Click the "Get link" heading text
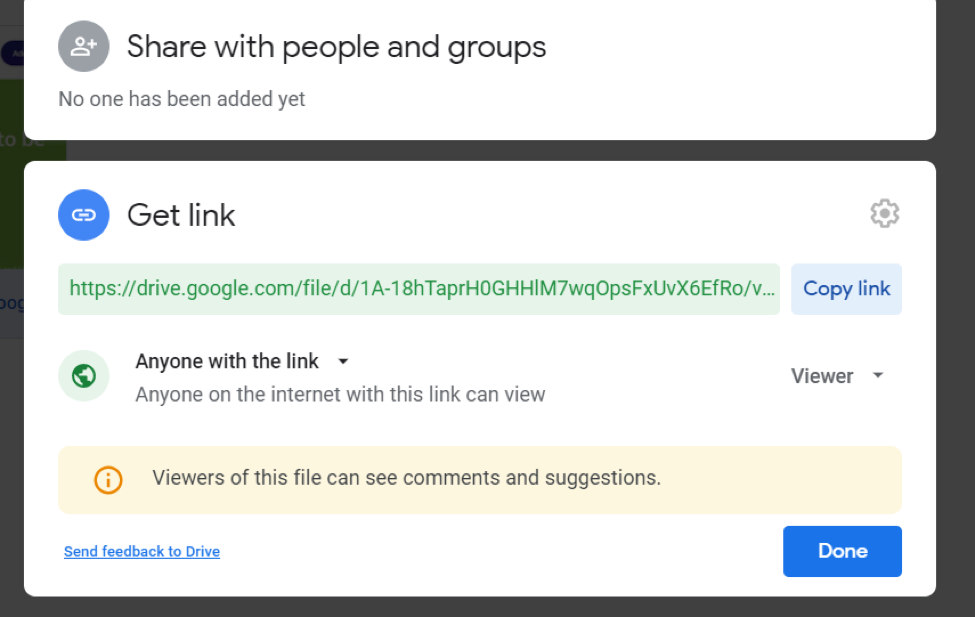Screen dimensions: 975x617 click(181, 215)
